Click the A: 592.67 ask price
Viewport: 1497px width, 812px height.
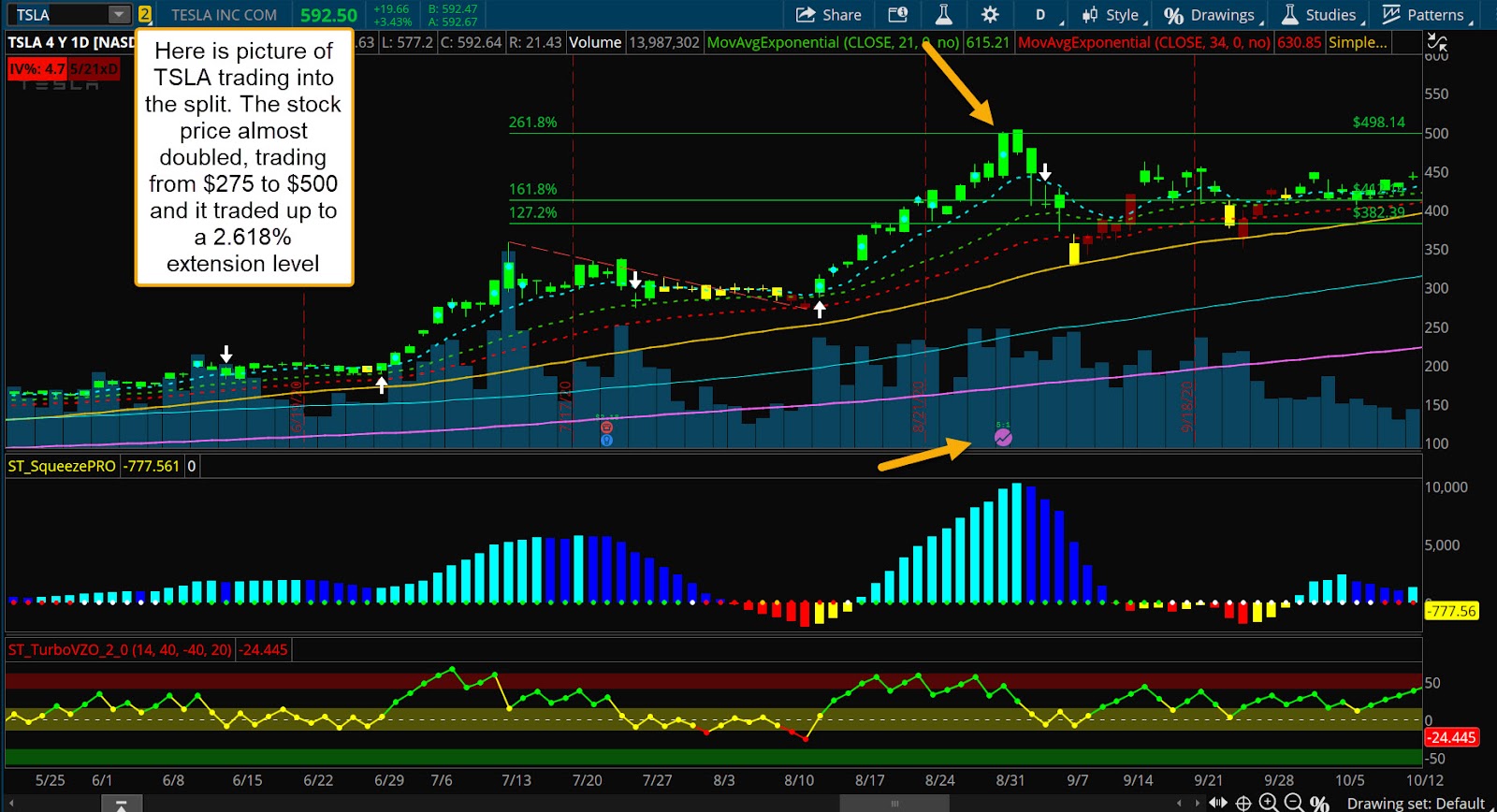[x=453, y=22]
